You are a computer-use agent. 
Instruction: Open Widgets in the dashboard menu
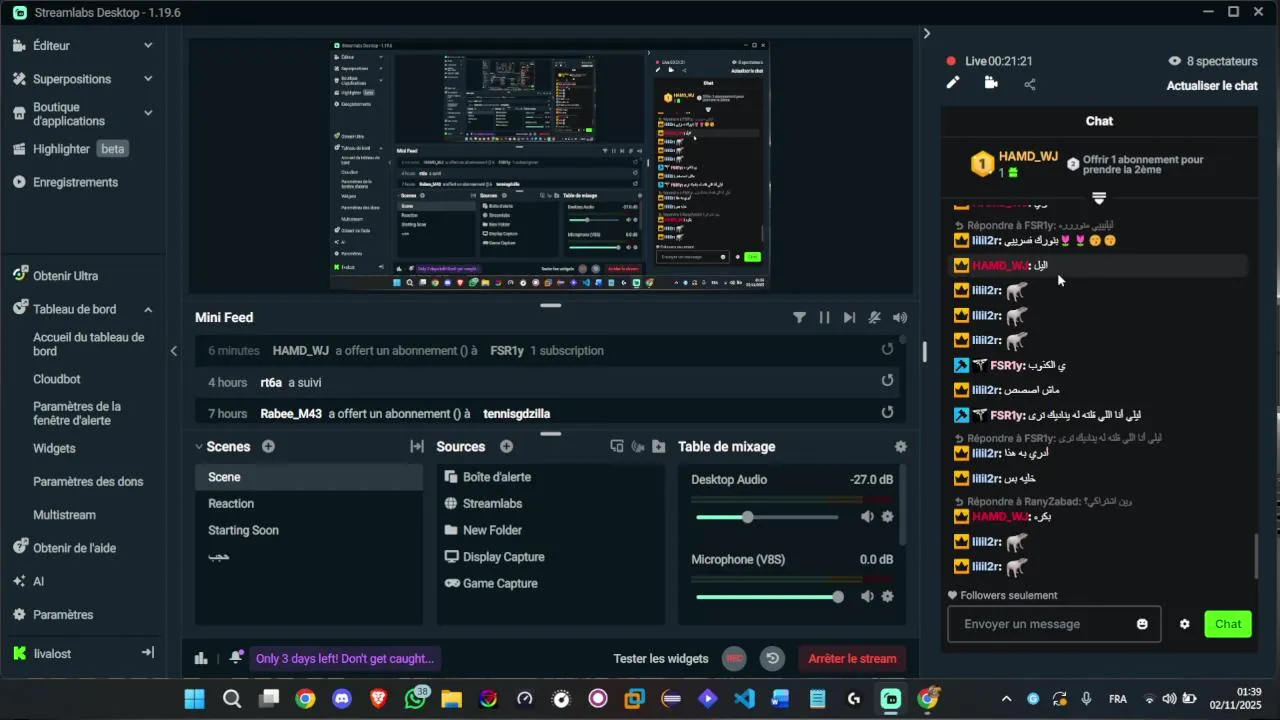54,448
